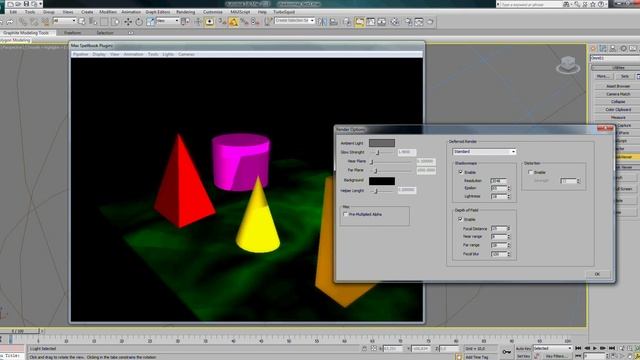Image resolution: width=640 pixels, height=360 pixels.
Task: Toggle the Percent Snap icon
Action: pyautogui.click(x=244, y=22)
